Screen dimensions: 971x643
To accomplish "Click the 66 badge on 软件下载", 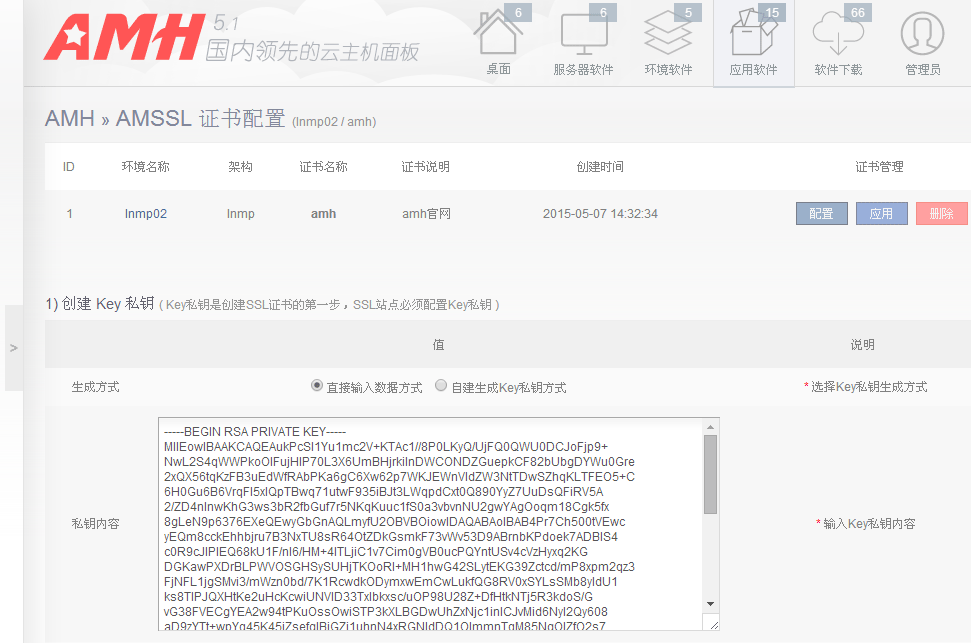I will [857, 13].
